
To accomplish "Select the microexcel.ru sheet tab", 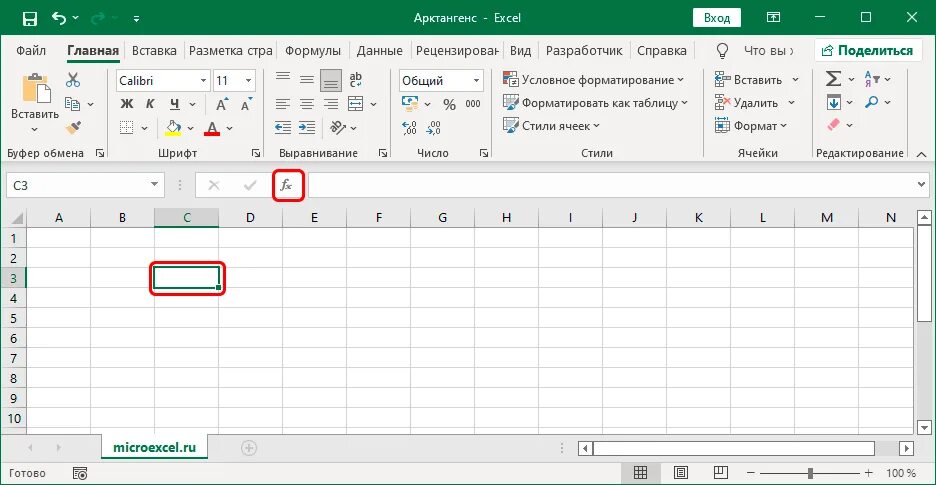I will [x=155, y=446].
